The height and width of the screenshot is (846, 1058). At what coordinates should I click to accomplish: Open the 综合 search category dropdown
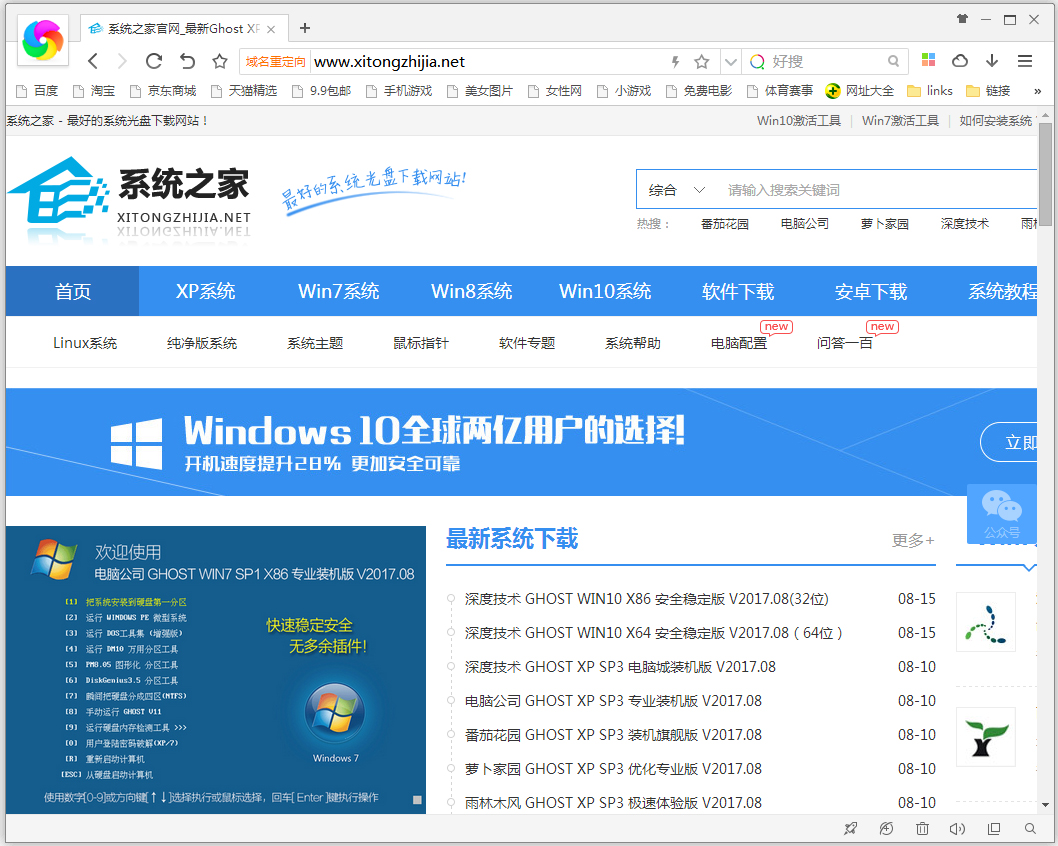click(677, 190)
